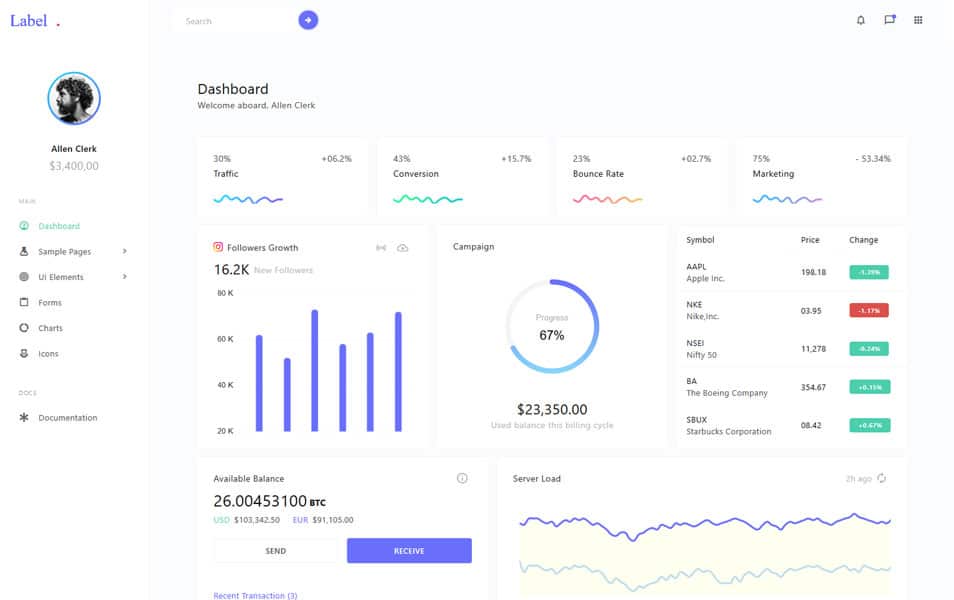Image resolution: width=954 pixels, height=600 pixels.
Task: Click the SEND button
Action: (275, 550)
